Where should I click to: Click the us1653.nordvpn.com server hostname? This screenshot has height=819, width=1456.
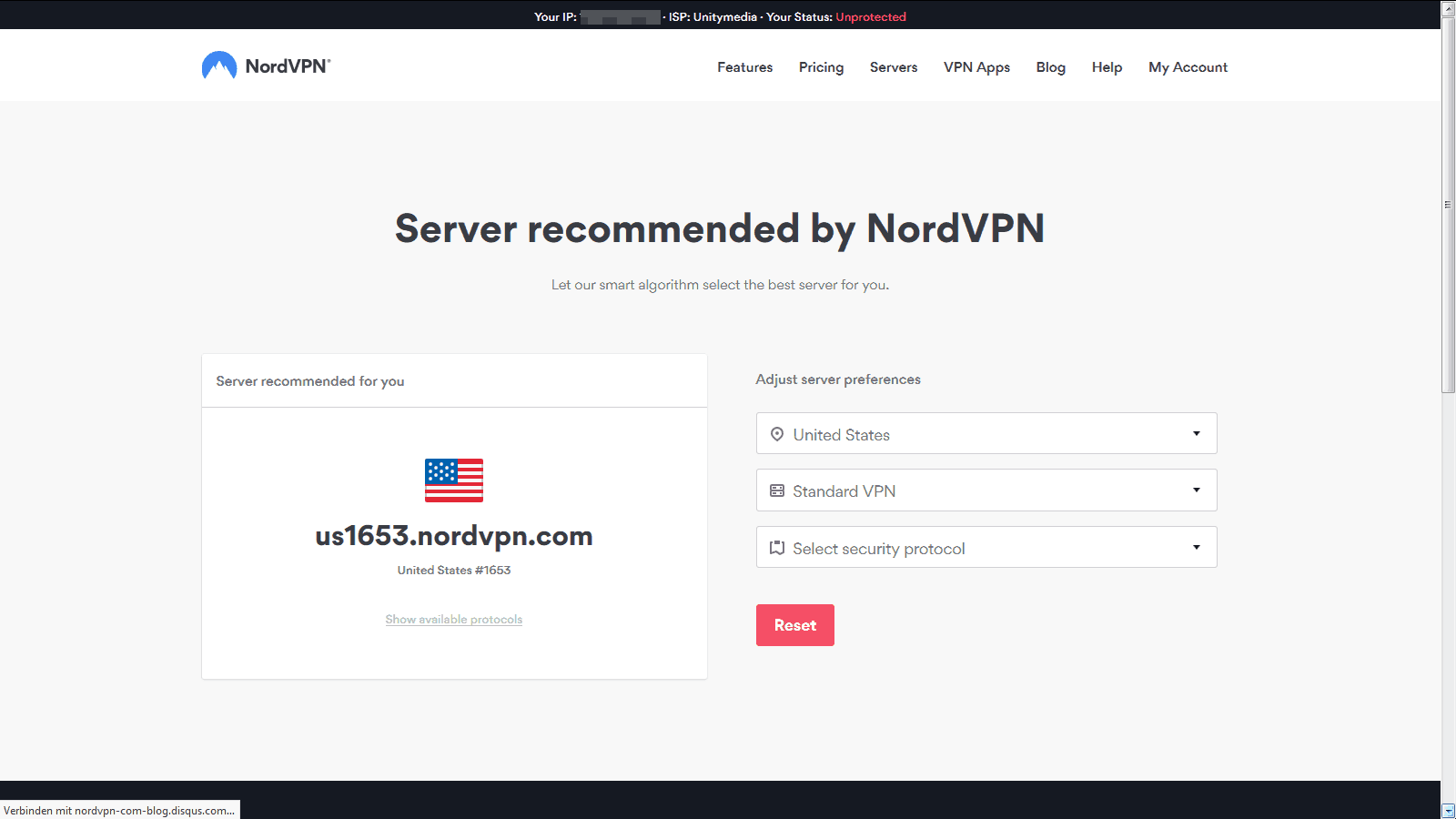click(x=454, y=536)
